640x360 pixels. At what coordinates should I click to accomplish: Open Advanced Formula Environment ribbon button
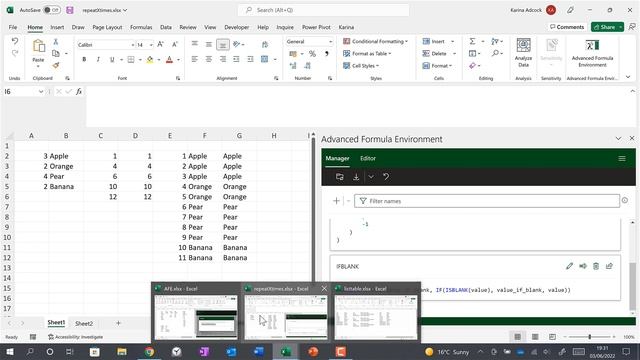point(592,53)
